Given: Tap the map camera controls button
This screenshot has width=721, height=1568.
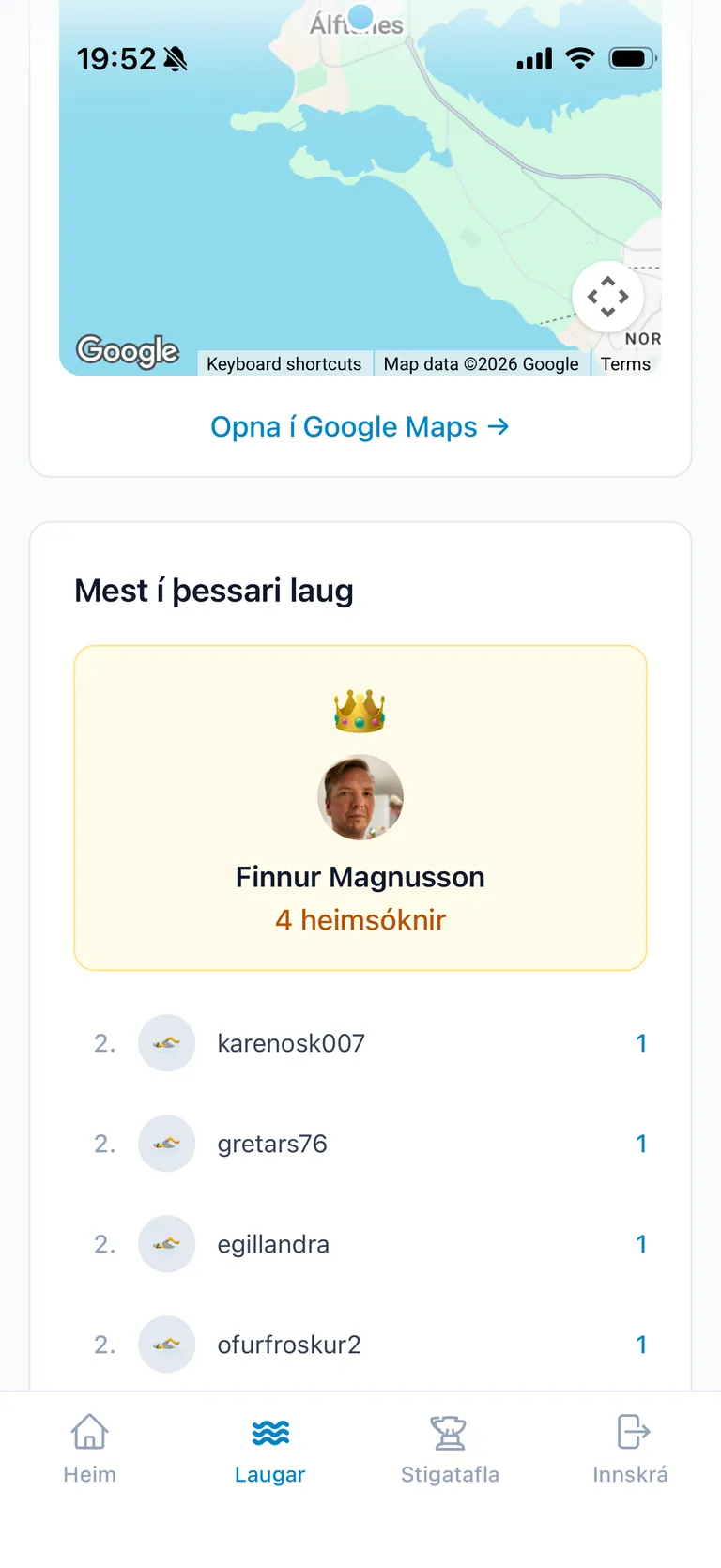Looking at the screenshot, I should (607, 297).
